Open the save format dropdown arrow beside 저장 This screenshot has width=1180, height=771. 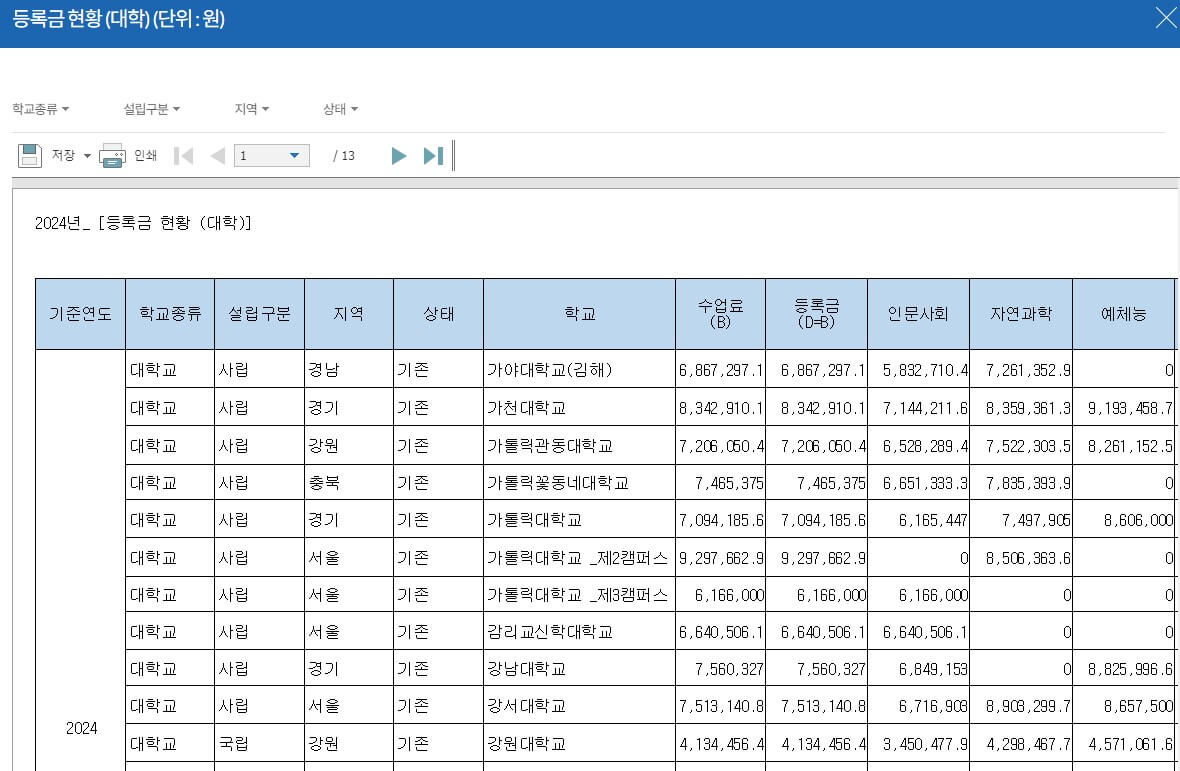point(87,156)
